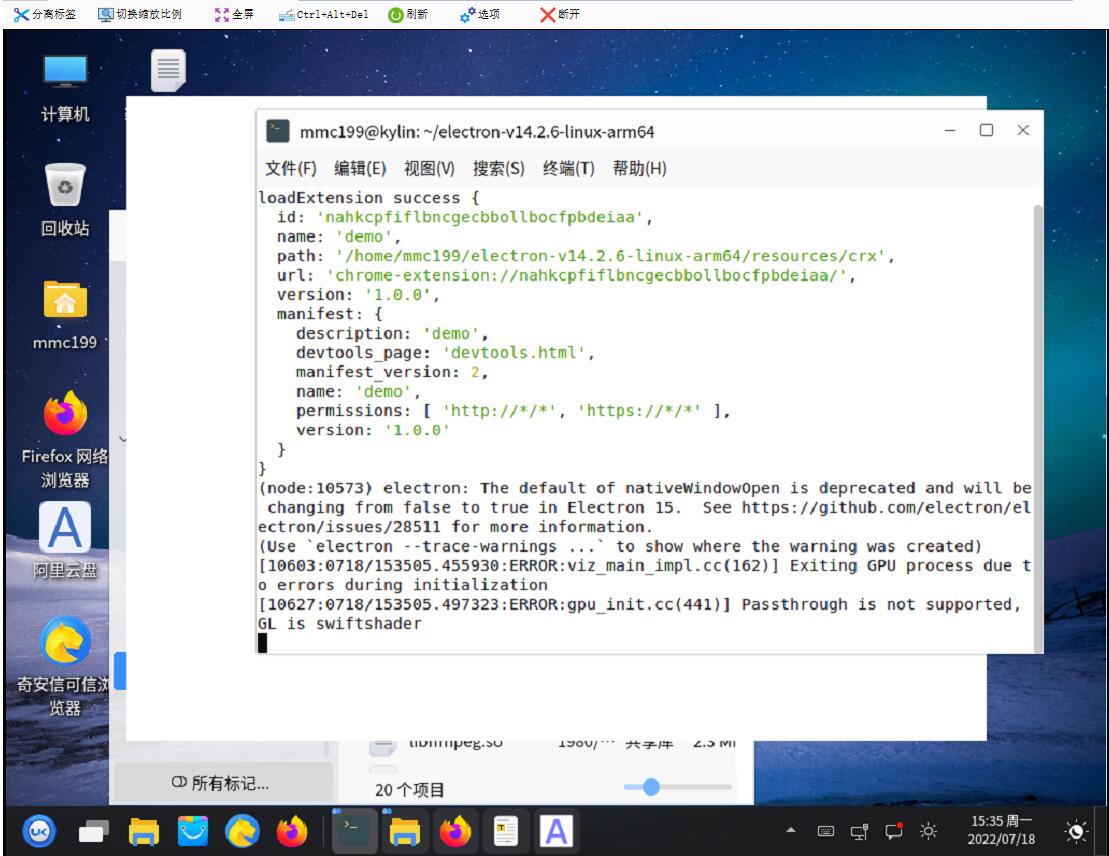Click the file manager zoom slider
Screen dimensions: 1109x856
651,787
